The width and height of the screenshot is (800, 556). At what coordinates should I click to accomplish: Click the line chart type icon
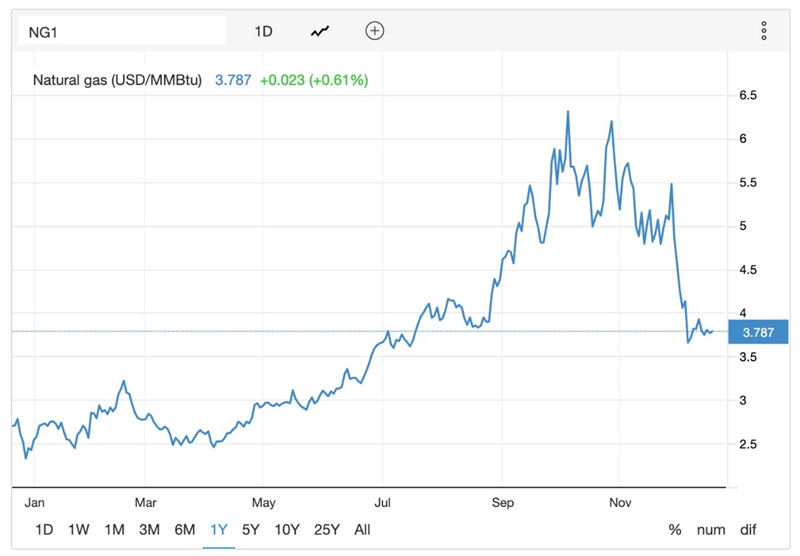[320, 31]
